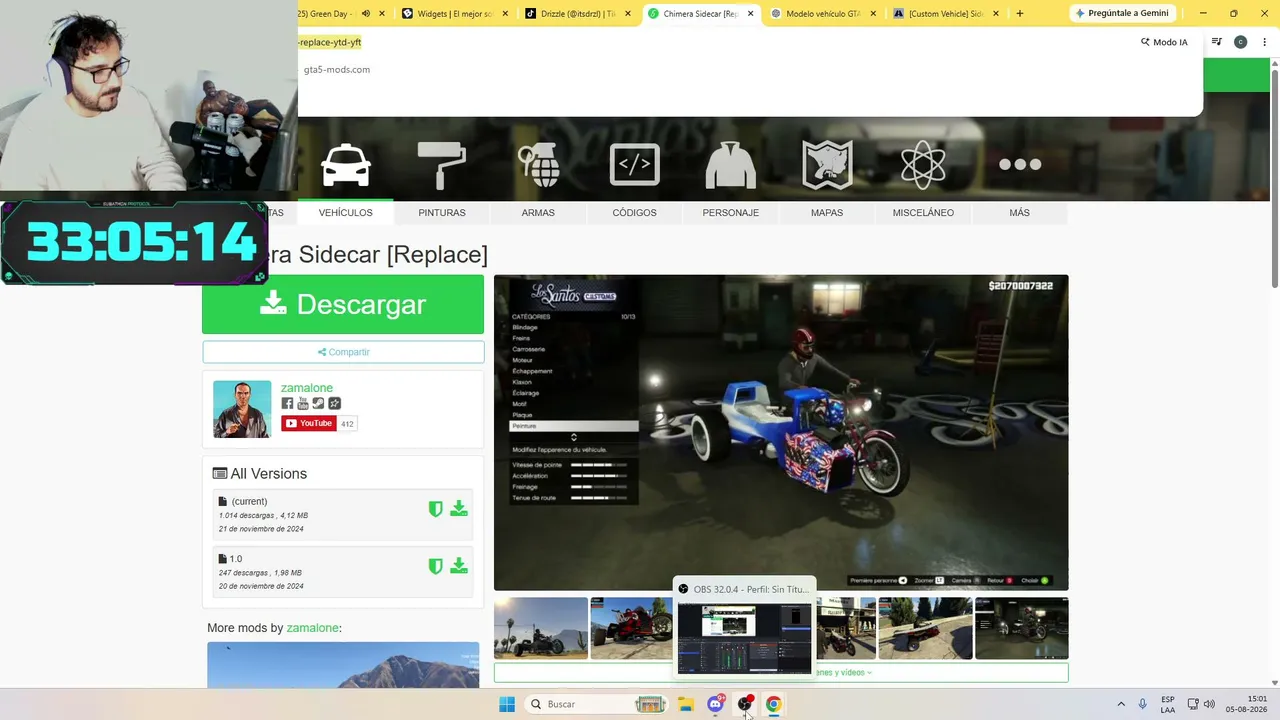Close the Chimera Sidecar tab
This screenshot has height=720, width=1280.
coord(751,14)
